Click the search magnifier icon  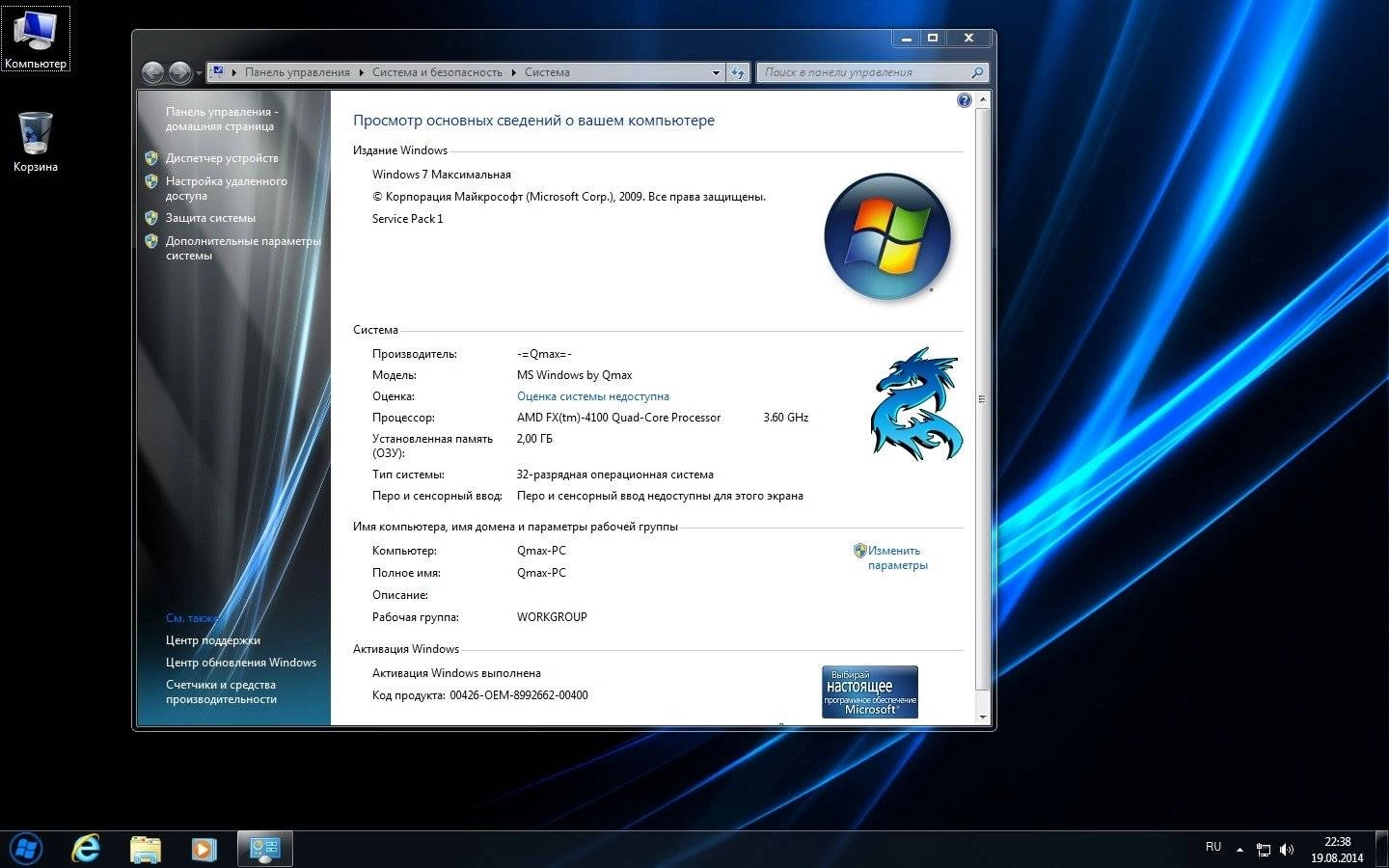tap(977, 72)
